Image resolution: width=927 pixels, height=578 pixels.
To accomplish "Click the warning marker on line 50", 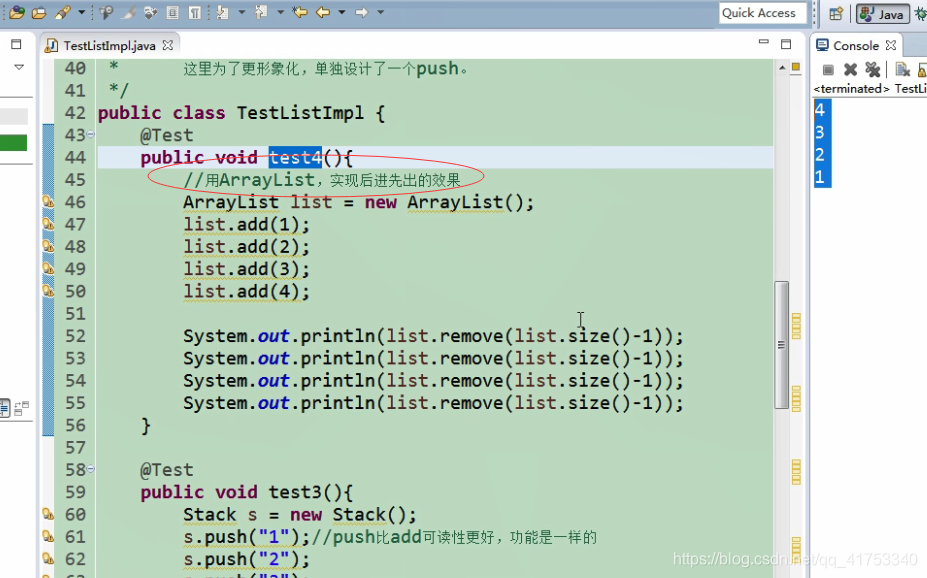I will [x=48, y=291].
